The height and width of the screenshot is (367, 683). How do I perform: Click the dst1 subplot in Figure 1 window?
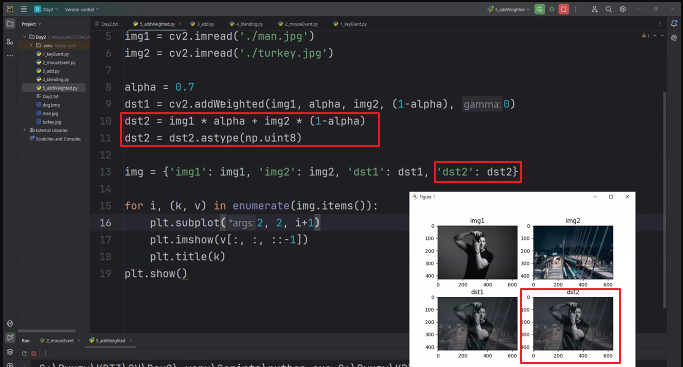point(477,323)
